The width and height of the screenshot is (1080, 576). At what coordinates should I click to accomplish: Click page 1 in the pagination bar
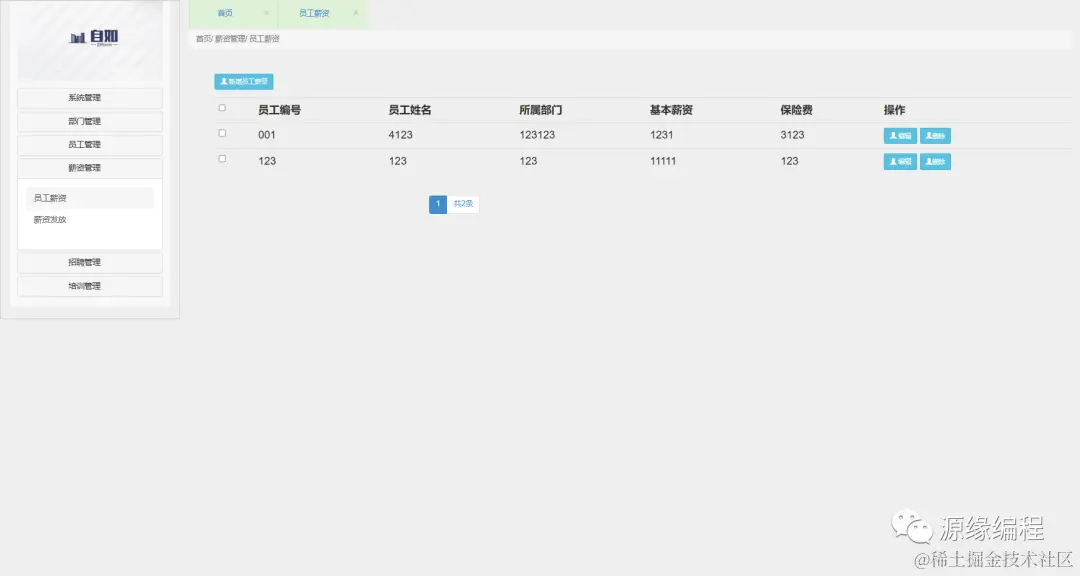[x=438, y=204]
